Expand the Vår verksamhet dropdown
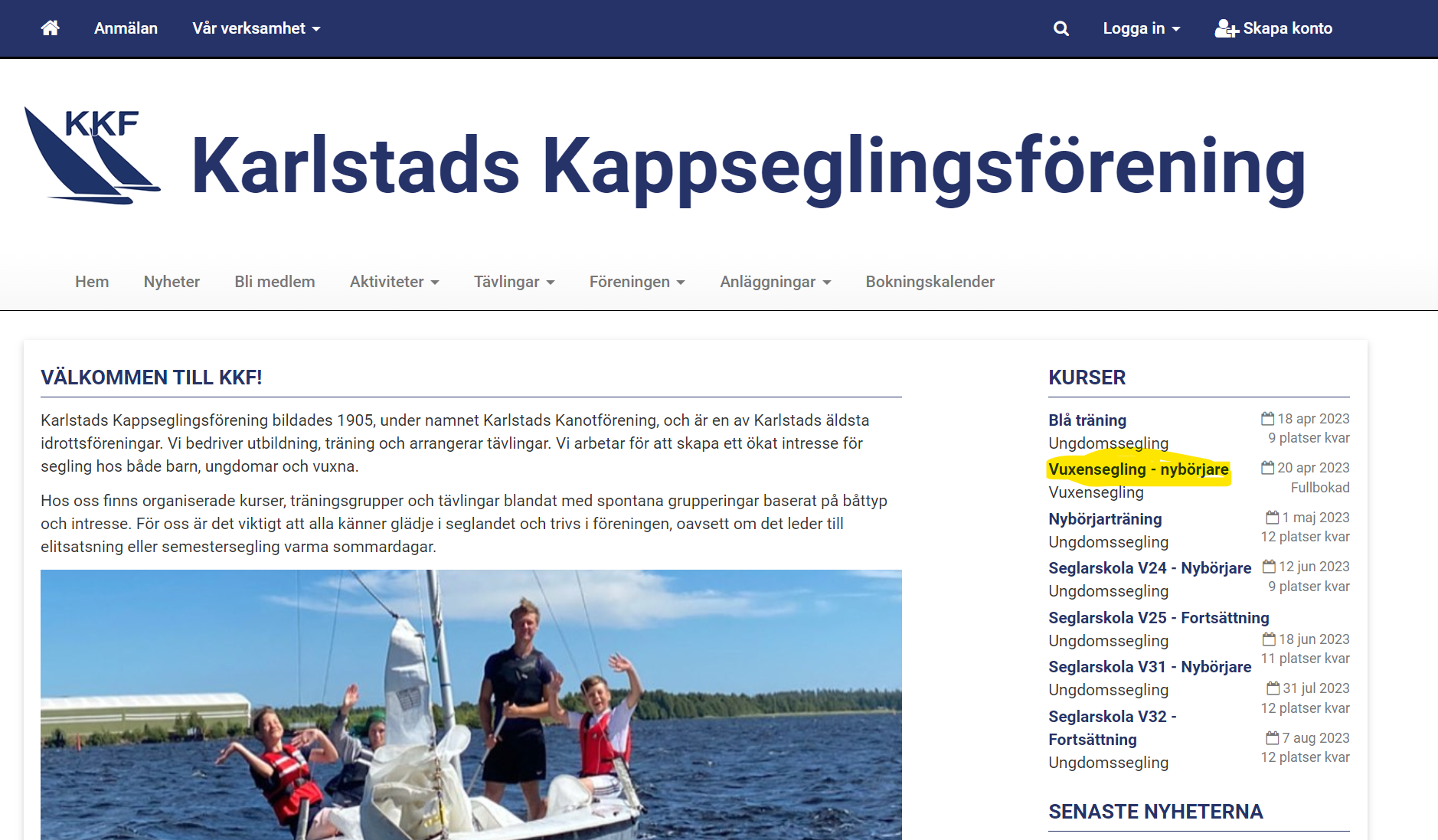Image resolution: width=1438 pixels, height=840 pixels. click(256, 28)
